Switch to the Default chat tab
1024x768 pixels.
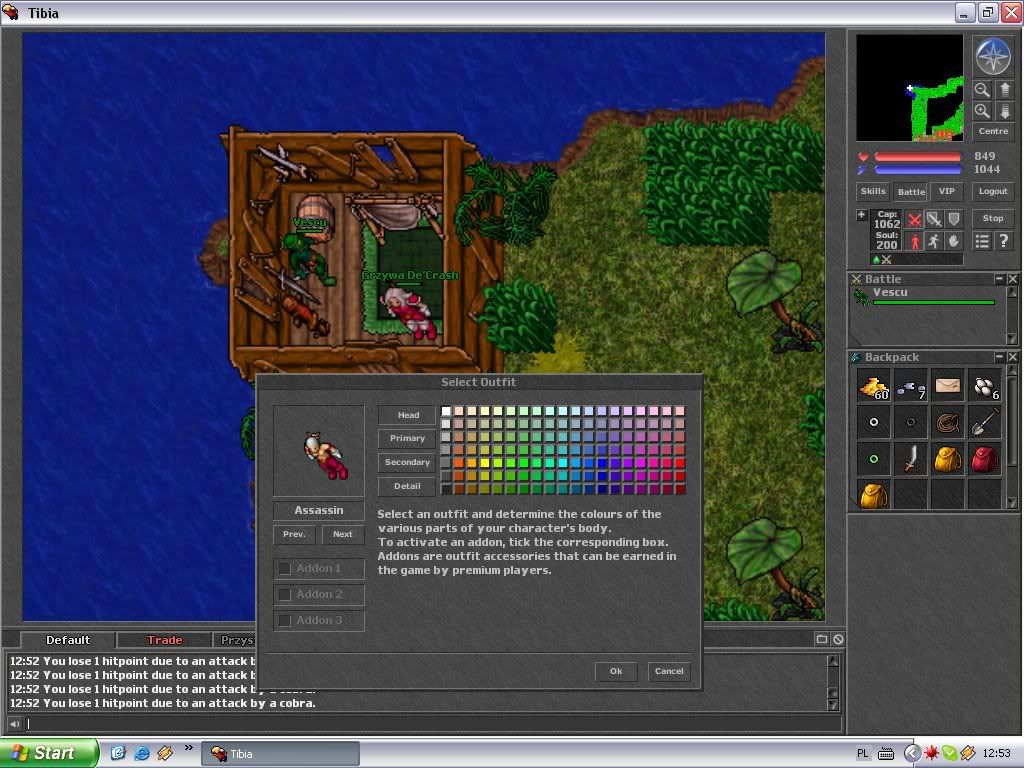(x=68, y=640)
